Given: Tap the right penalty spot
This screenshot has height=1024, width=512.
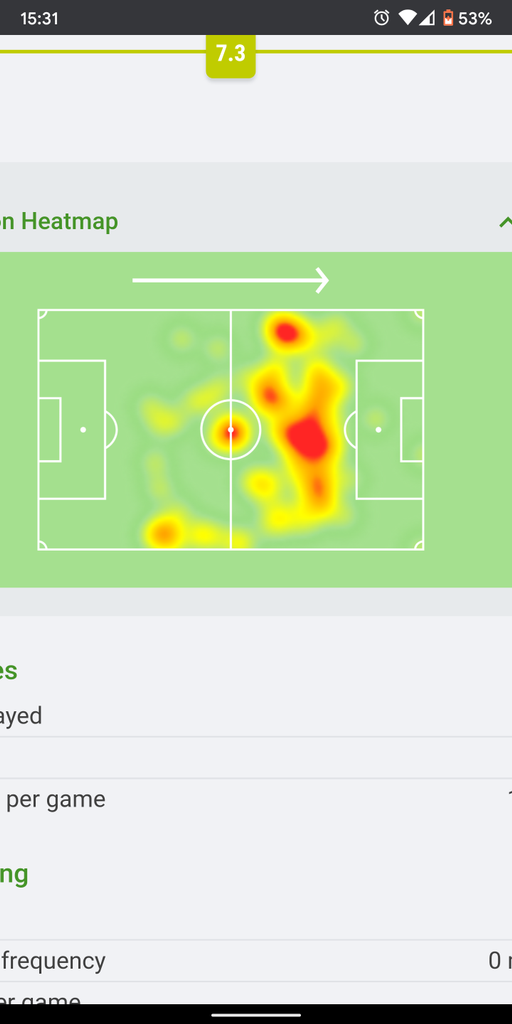Looking at the screenshot, I should click(379, 430).
